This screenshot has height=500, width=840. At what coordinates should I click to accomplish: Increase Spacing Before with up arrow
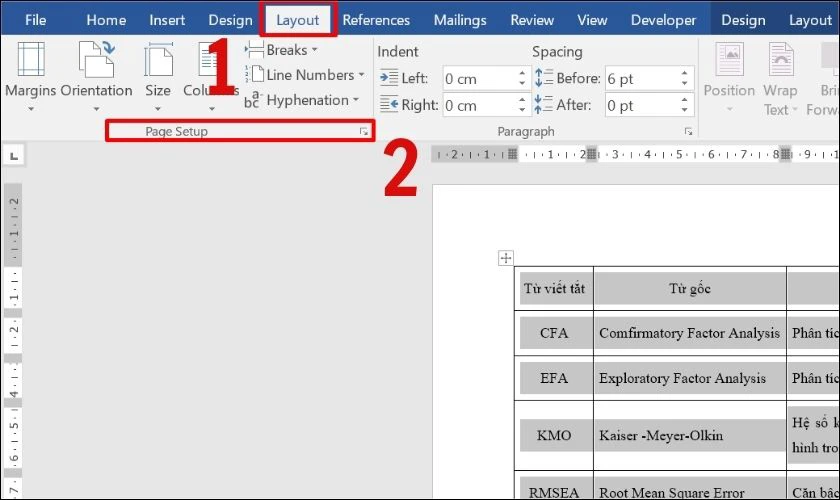pos(685,73)
